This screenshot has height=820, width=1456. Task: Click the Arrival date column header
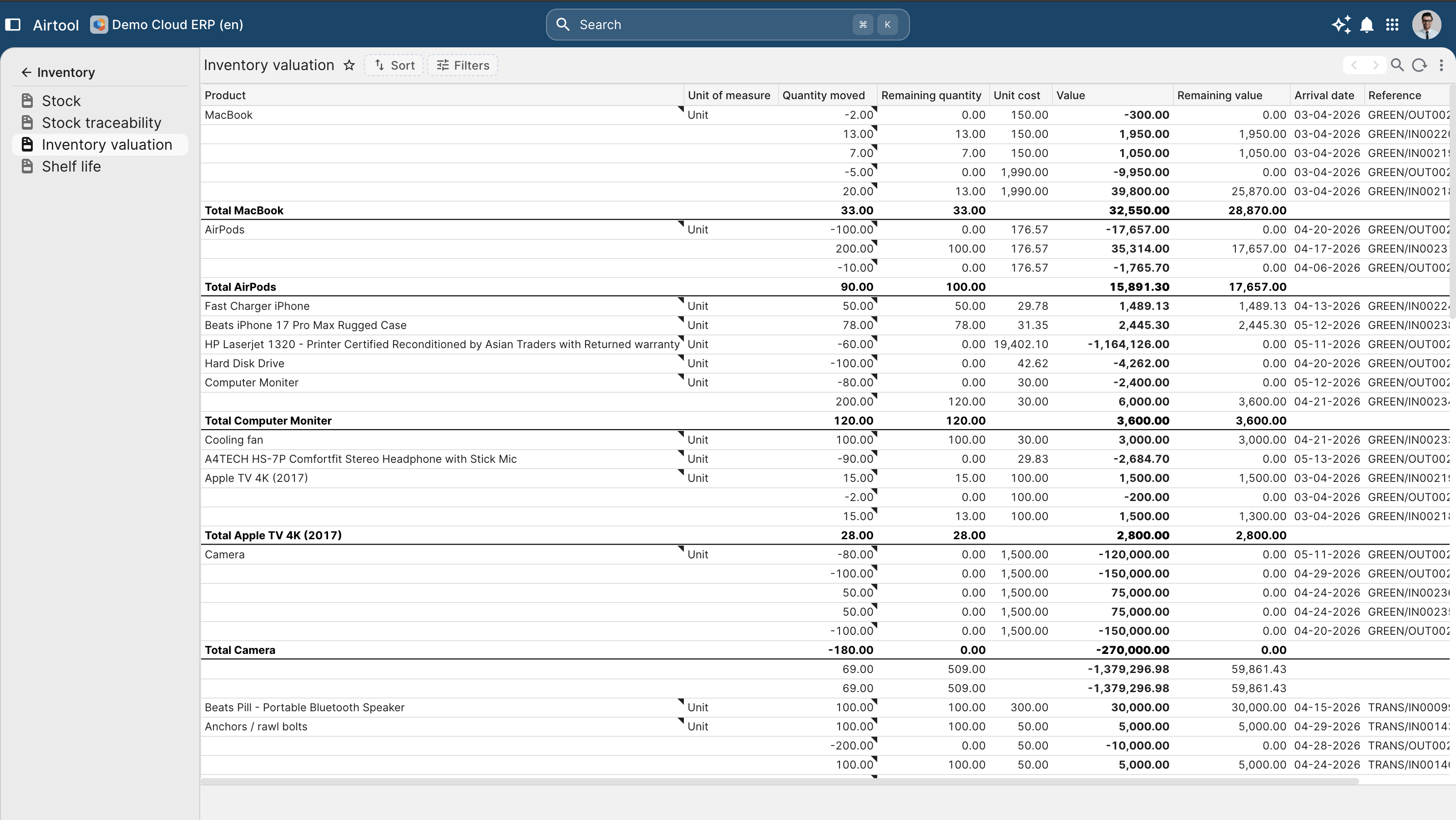point(1327,95)
